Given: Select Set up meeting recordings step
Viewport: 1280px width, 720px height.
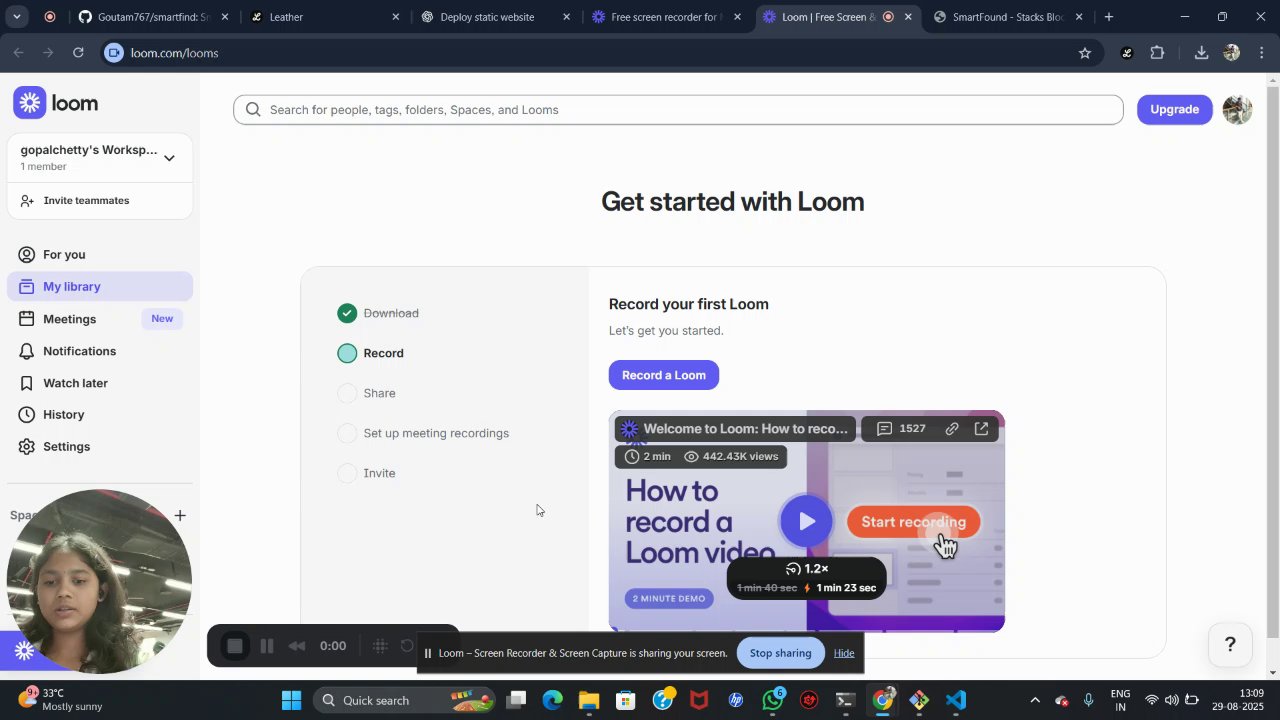Looking at the screenshot, I should (x=423, y=433).
